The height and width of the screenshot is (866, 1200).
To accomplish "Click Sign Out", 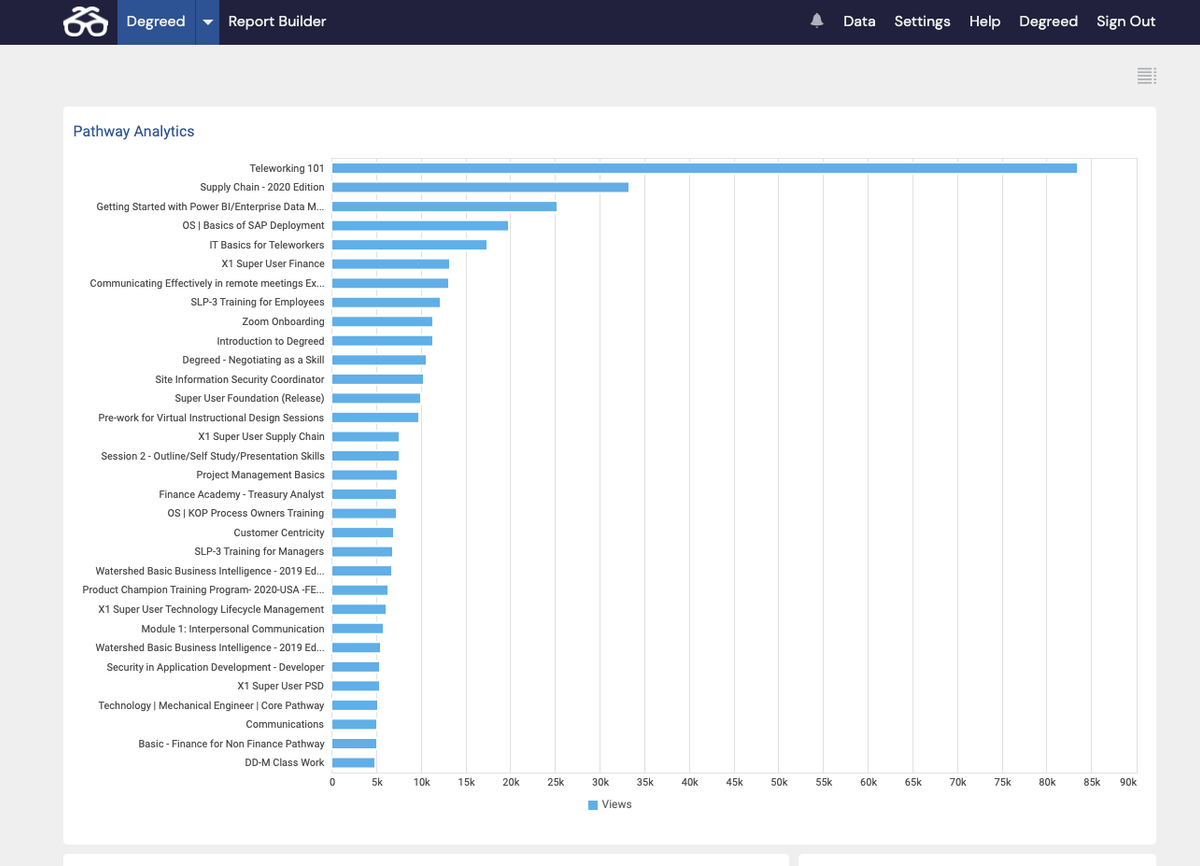I will point(1126,21).
